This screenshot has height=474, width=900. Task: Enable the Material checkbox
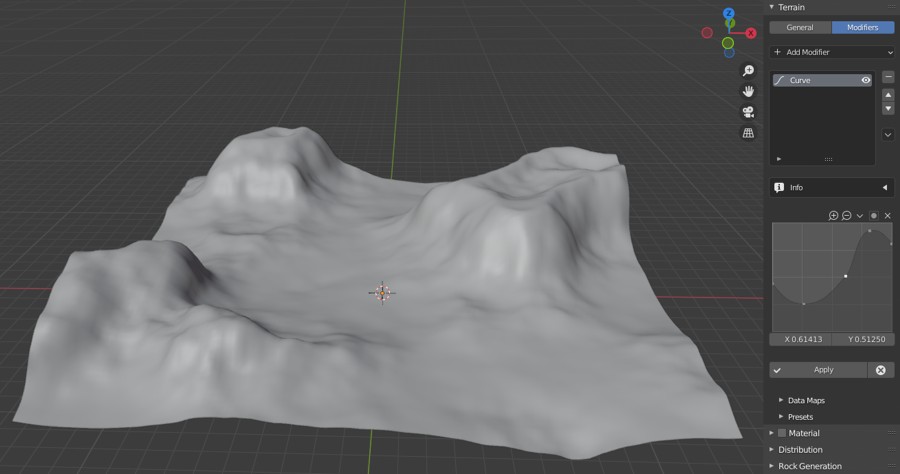tap(782, 433)
